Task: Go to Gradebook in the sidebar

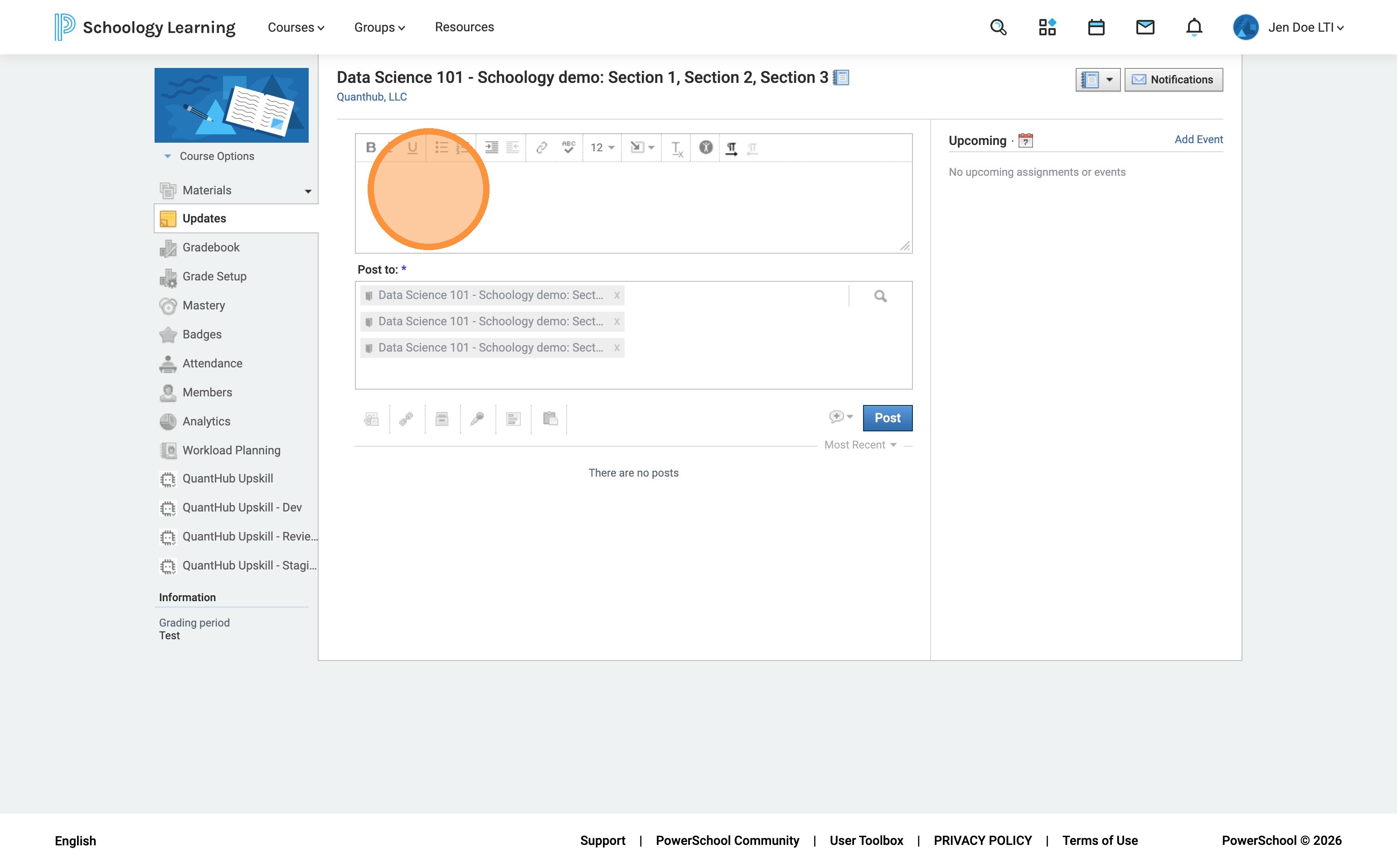Action: point(211,247)
